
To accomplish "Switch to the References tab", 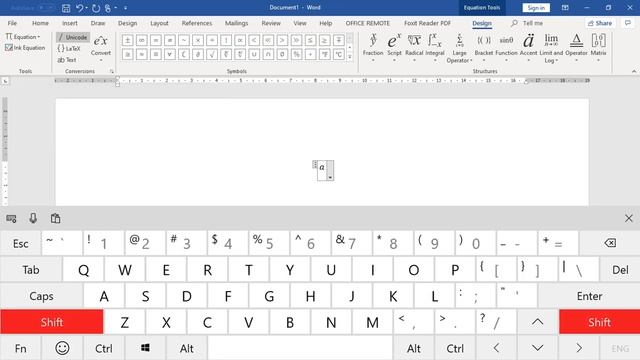I will point(197,23).
